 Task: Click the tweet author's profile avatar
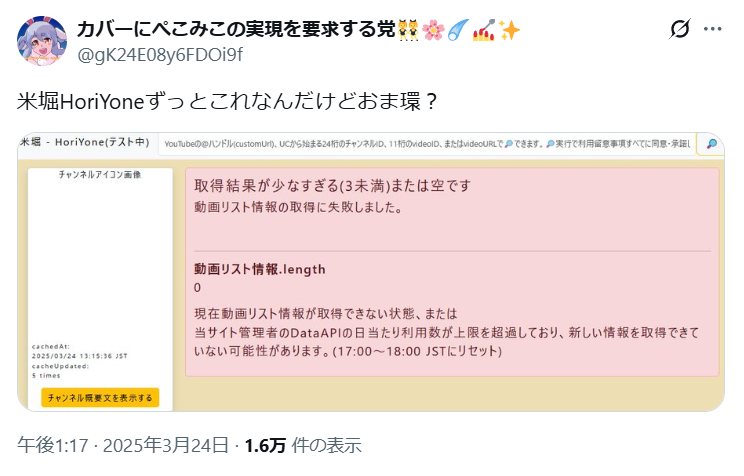pyautogui.click(x=41, y=40)
